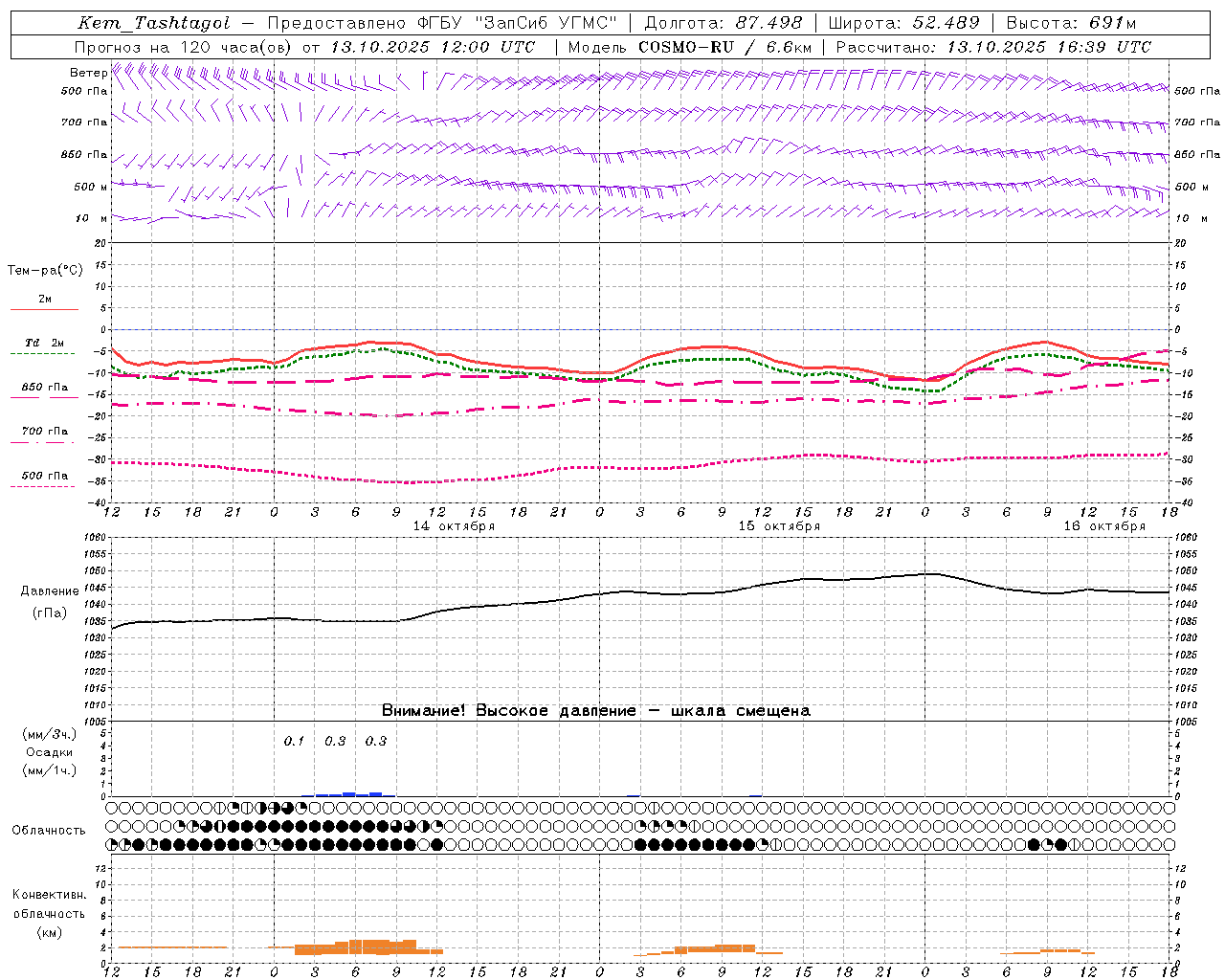Click the Осадки precipitation label
The height and width of the screenshot is (980, 1225).
pos(50,752)
